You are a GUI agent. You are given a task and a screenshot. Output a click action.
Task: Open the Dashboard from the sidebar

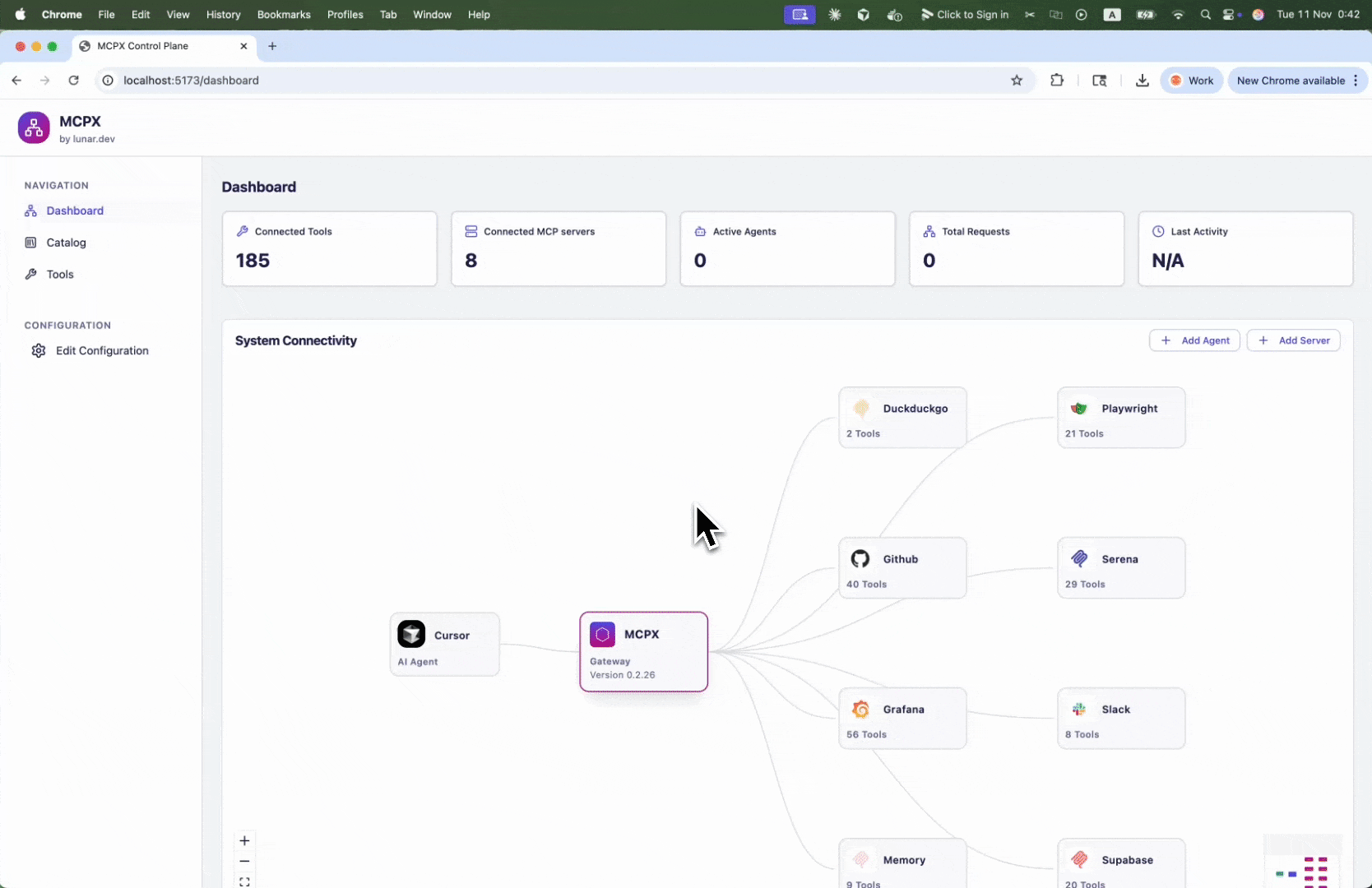coord(74,210)
